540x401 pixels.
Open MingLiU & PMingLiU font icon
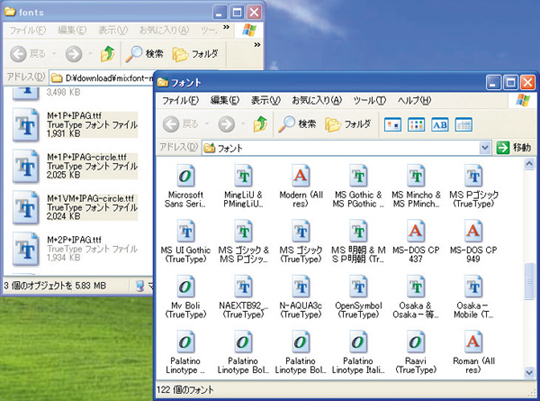point(243,176)
